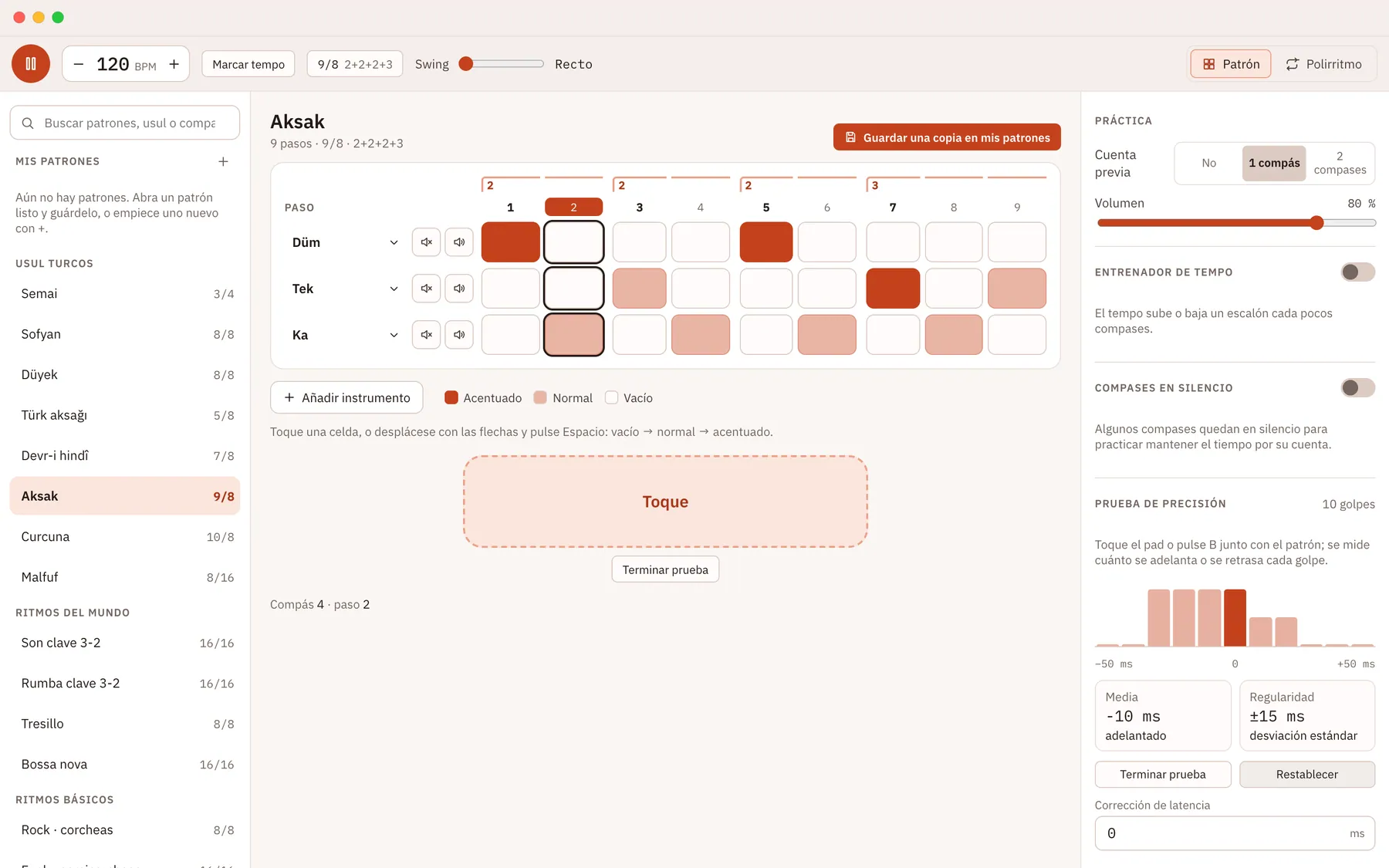Viewport: 1389px width, 868px height.
Task: Click Añadir instrumento button
Action: [x=346, y=397]
